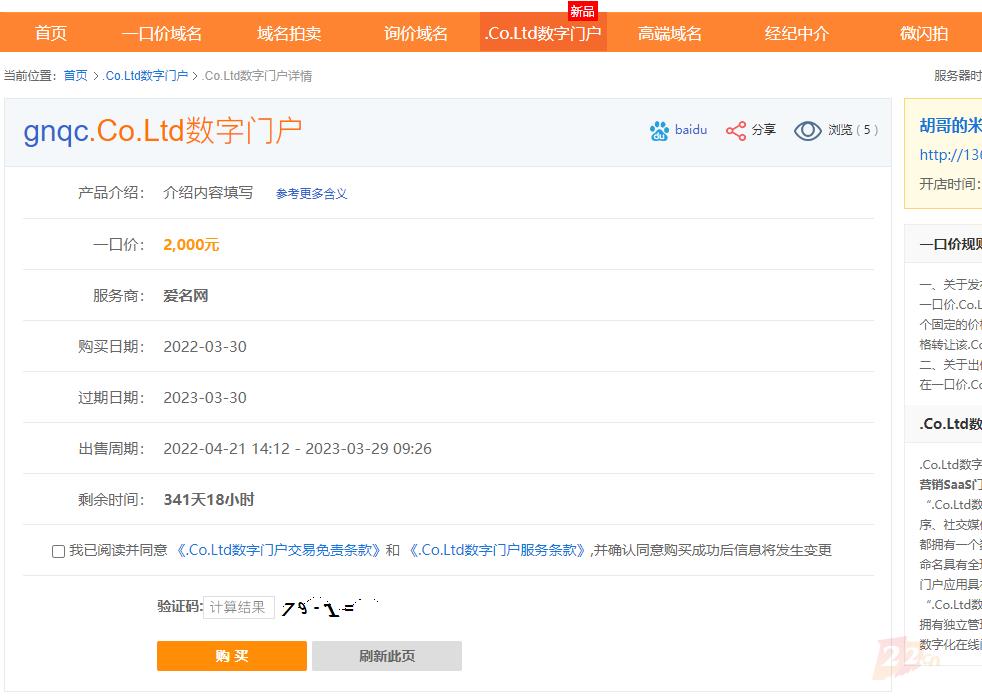Click the captcha image to refresh it
The image size is (982, 696).
coord(329,607)
